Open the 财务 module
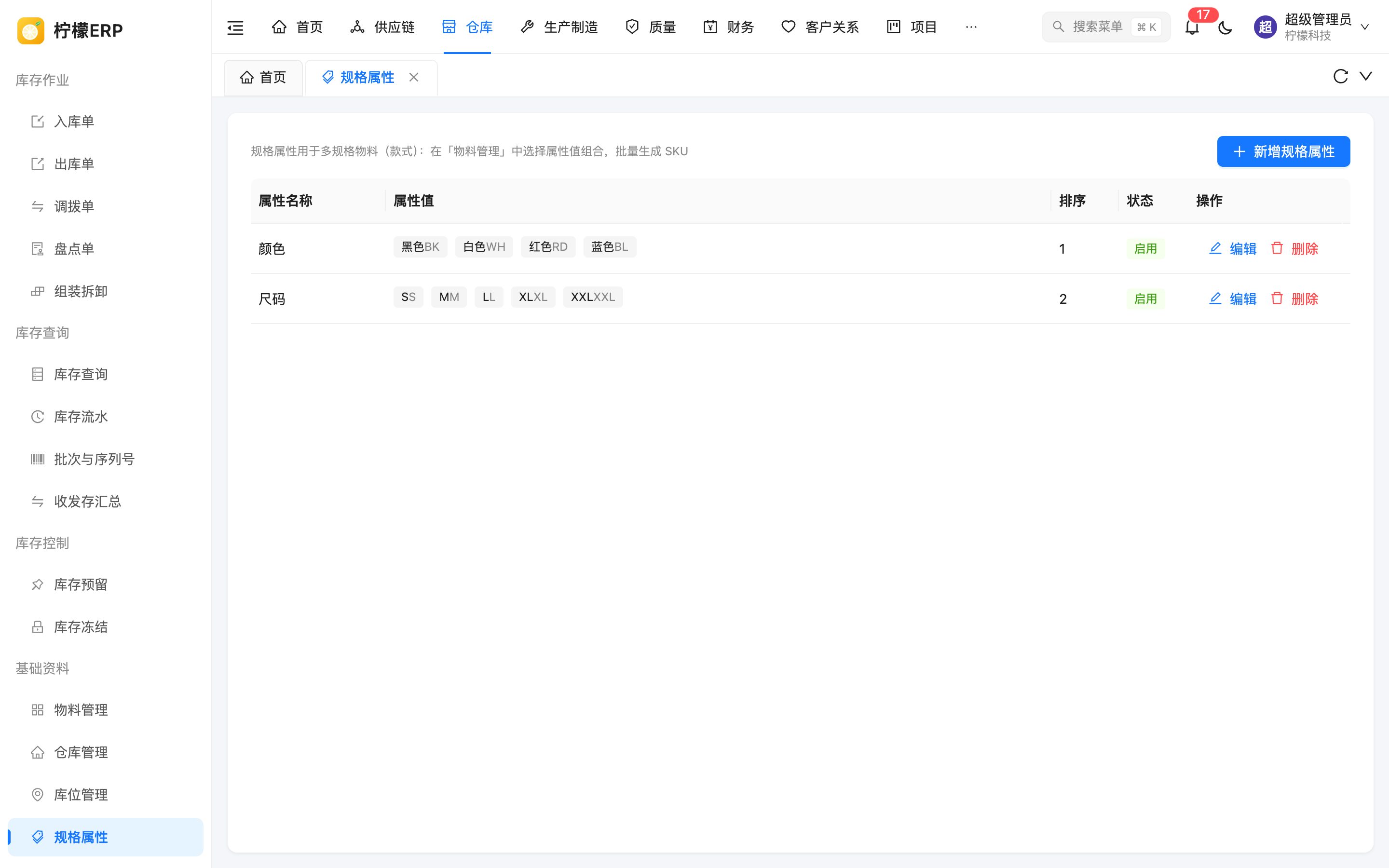The width and height of the screenshot is (1389, 868). 728,27
